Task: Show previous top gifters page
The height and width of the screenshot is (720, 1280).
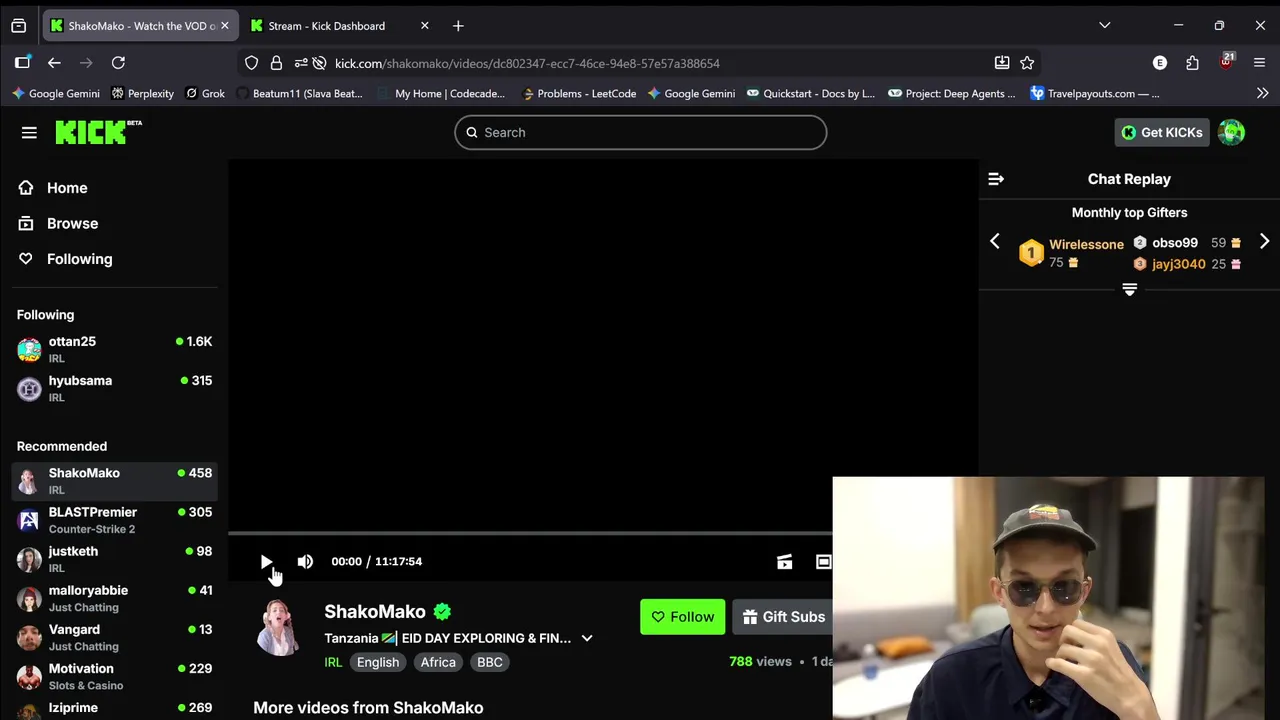Action: pyautogui.click(x=994, y=242)
